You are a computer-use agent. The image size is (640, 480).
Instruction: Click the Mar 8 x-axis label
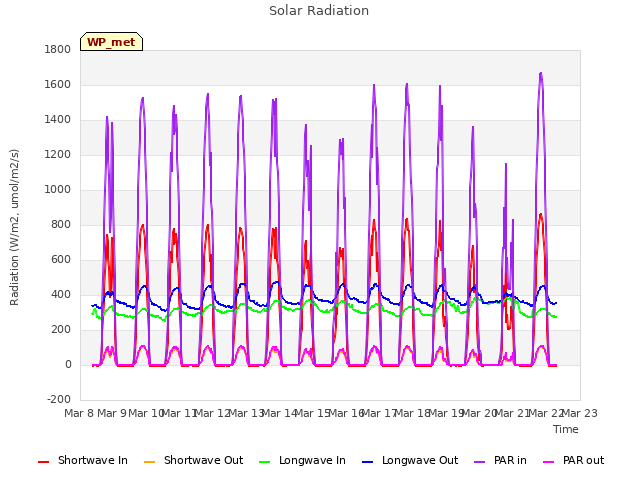(x=79, y=413)
